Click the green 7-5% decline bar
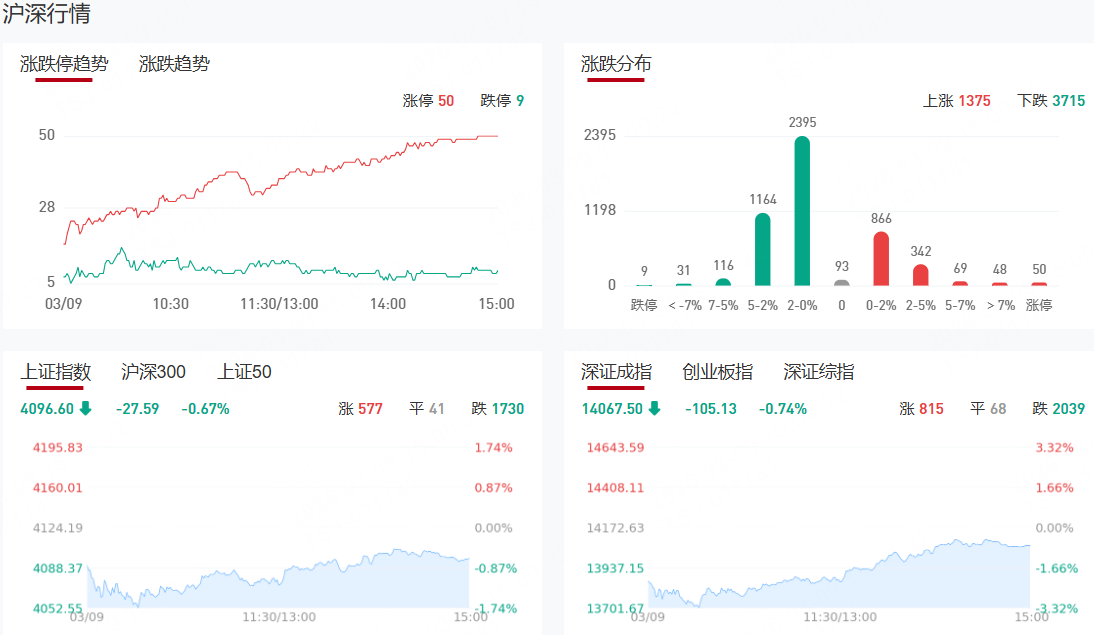Viewport: 1094px width, 635px height. 723,282
